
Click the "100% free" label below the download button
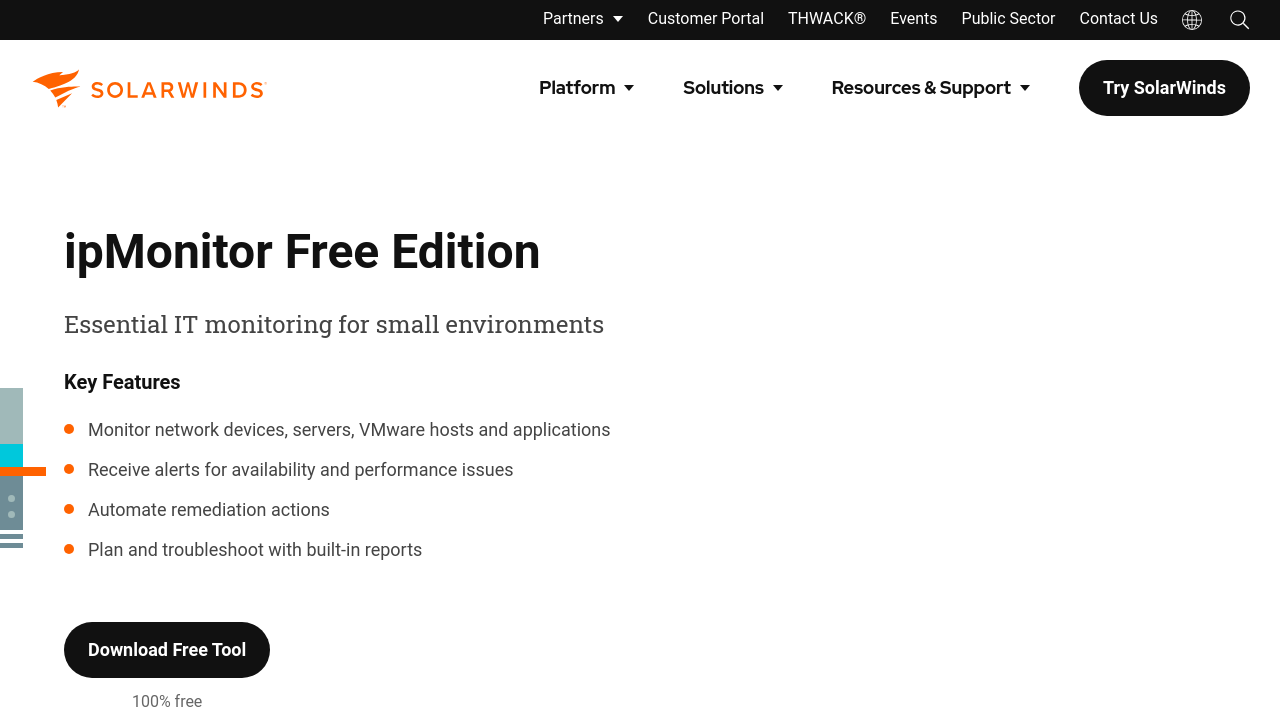click(x=167, y=701)
